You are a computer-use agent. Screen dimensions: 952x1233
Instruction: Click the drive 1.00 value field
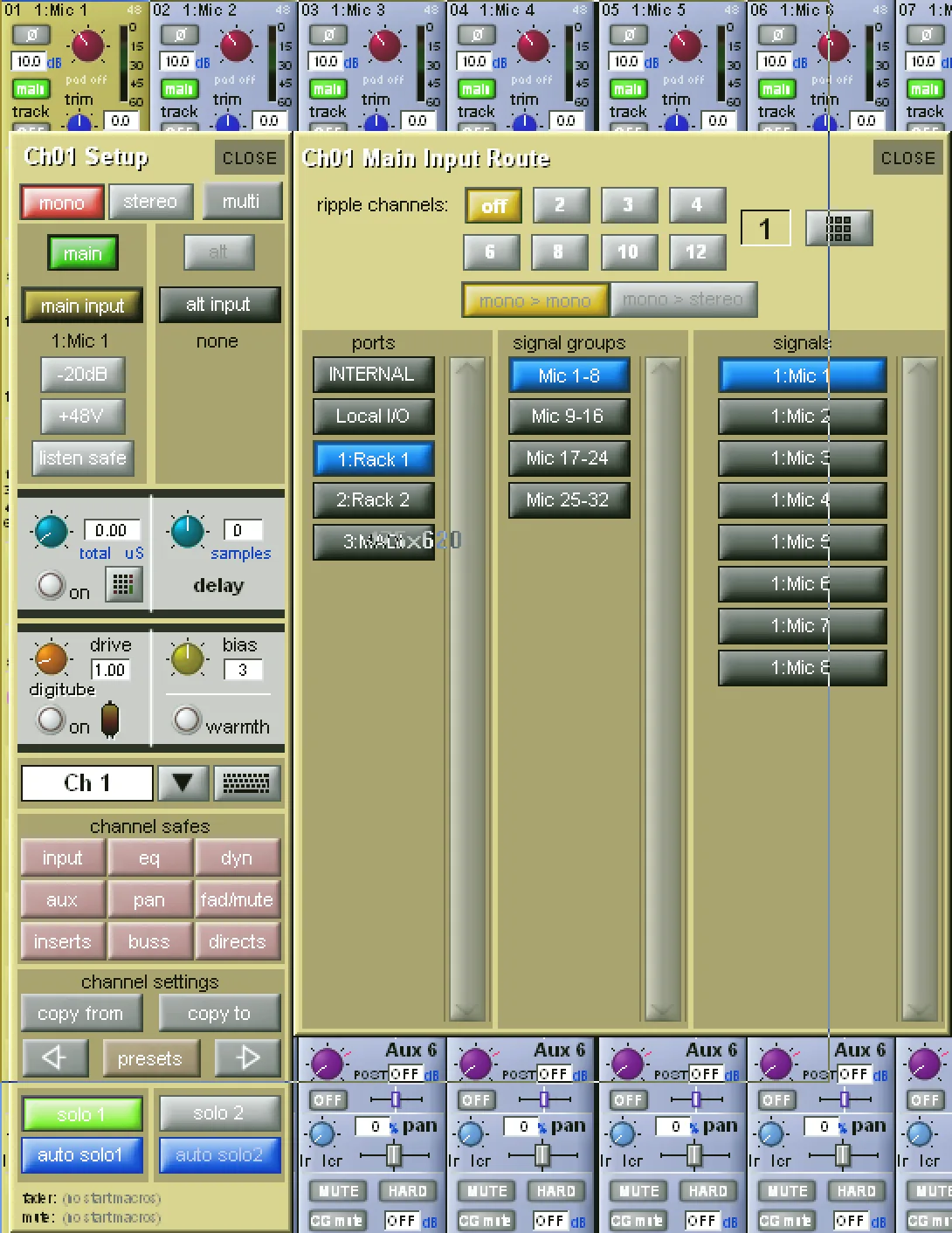[x=110, y=670]
